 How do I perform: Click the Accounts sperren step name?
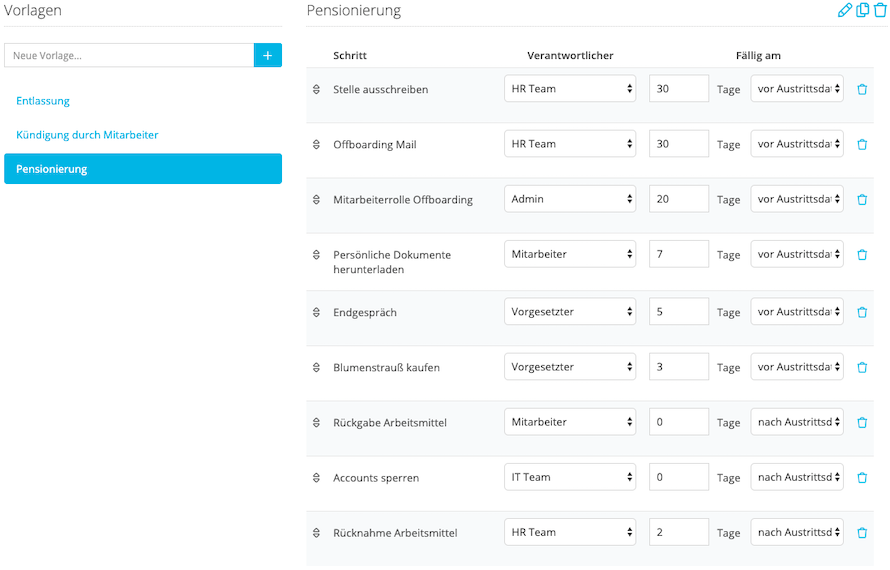[376, 478]
